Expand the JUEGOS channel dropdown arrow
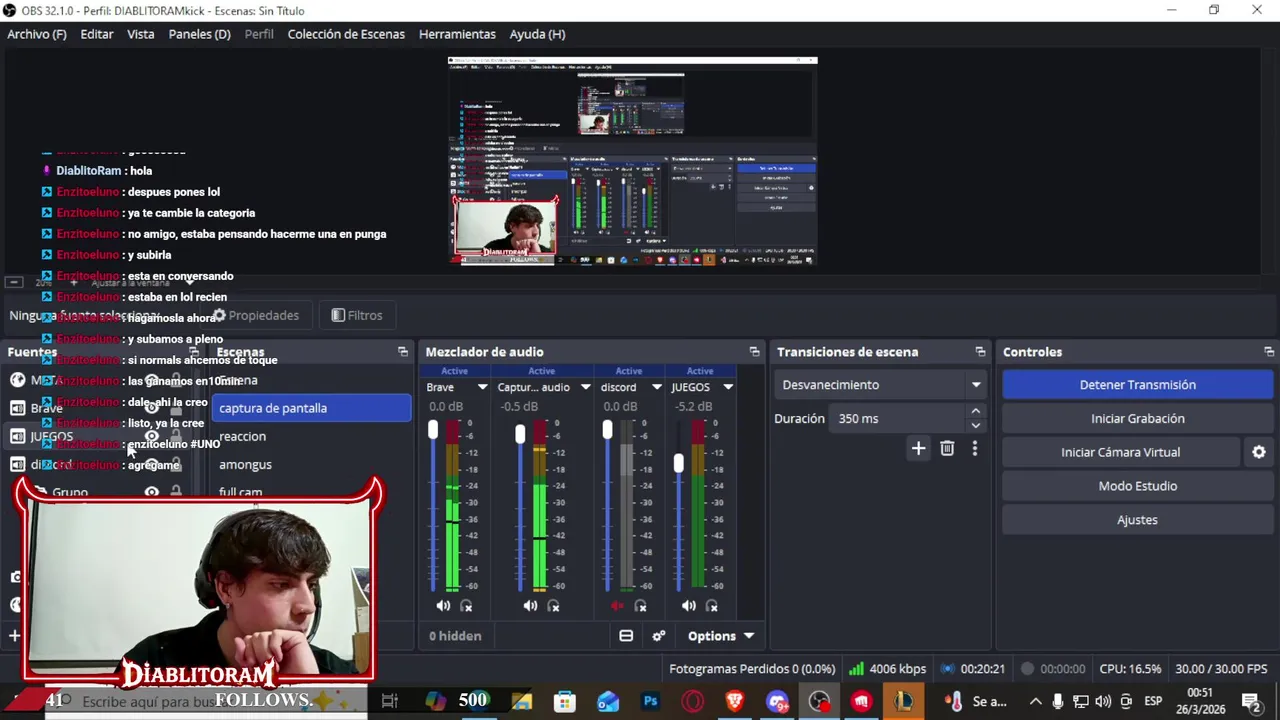 point(728,387)
